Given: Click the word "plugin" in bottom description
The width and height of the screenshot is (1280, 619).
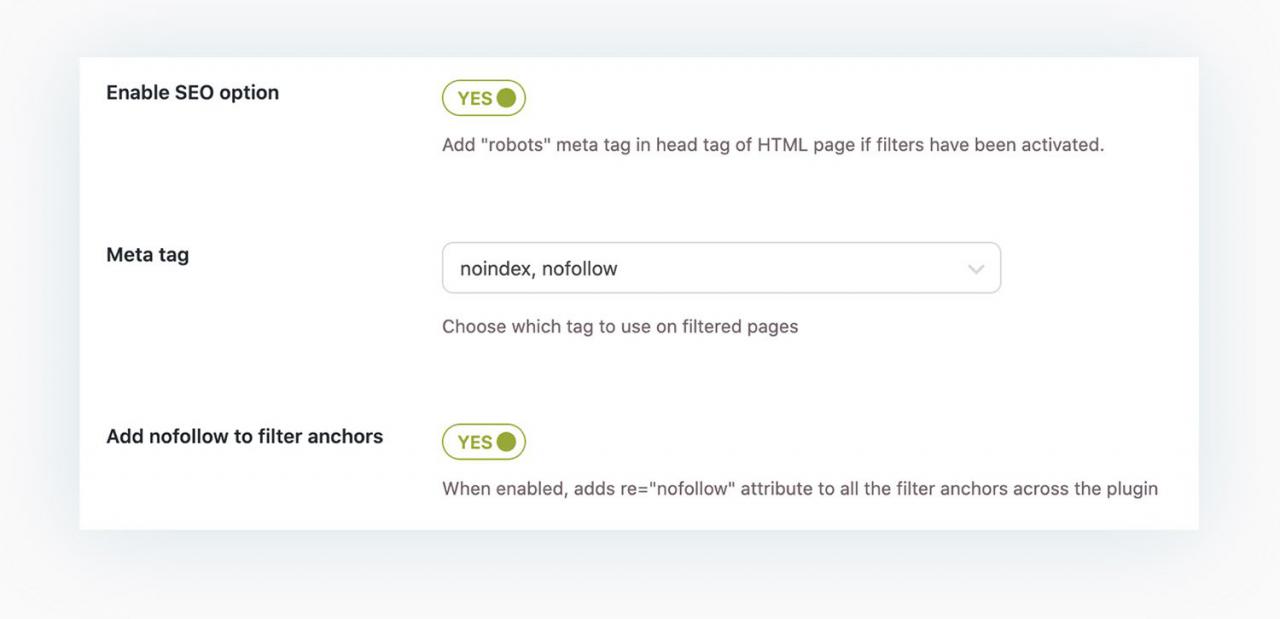Looking at the screenshot, I should click(x=1131, y=489).
